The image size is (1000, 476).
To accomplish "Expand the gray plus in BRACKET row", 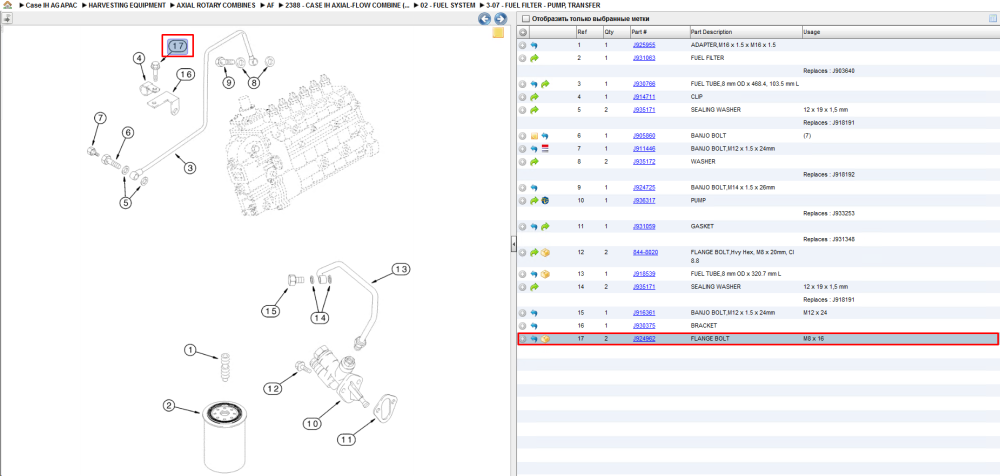I will (523, 325).
